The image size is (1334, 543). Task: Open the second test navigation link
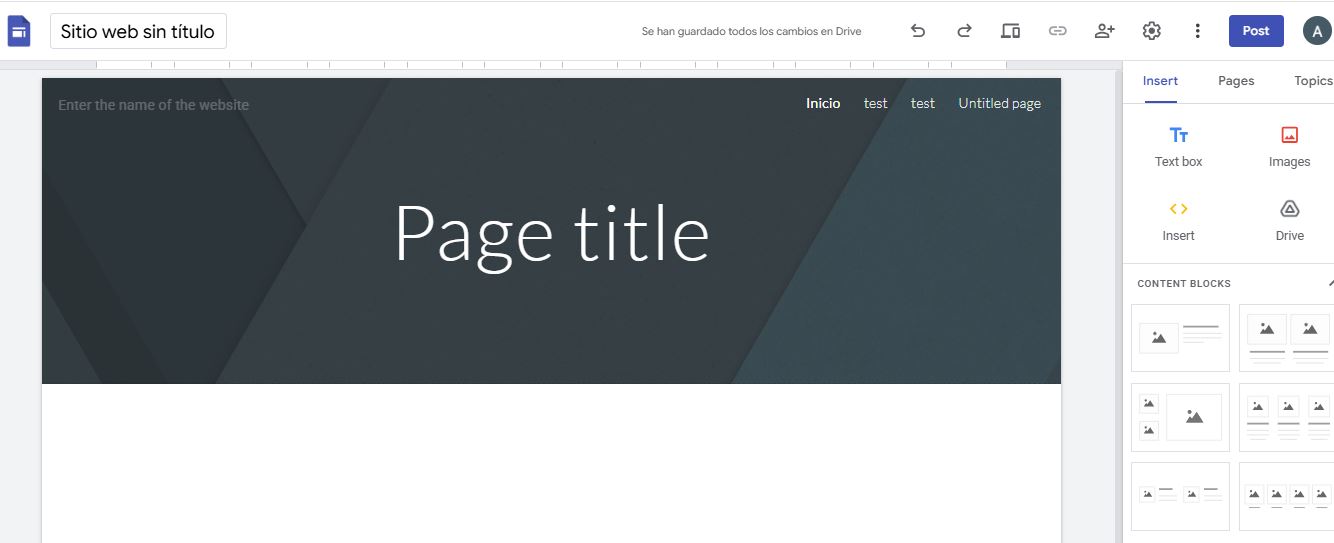(x=922, y=103)
